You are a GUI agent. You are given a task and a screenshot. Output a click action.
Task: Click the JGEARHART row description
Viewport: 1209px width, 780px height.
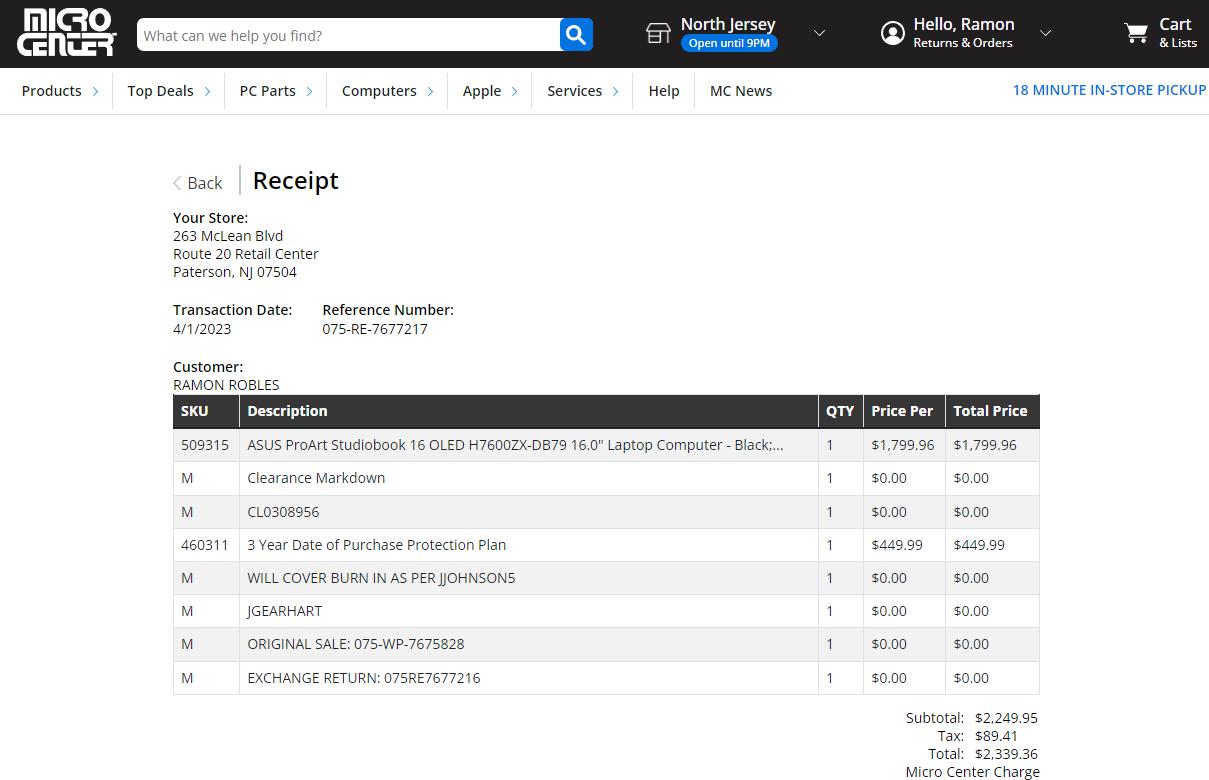pyautogui.click(x=285, y=611)
